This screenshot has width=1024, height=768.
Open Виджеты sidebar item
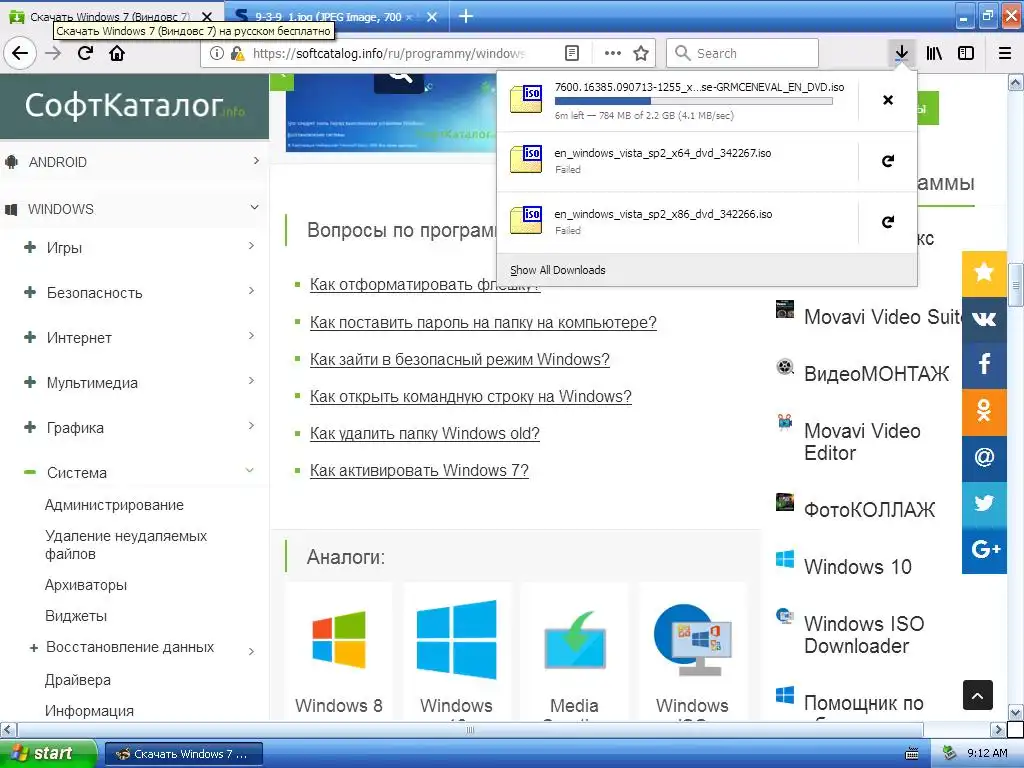click(x=76, y=616)
